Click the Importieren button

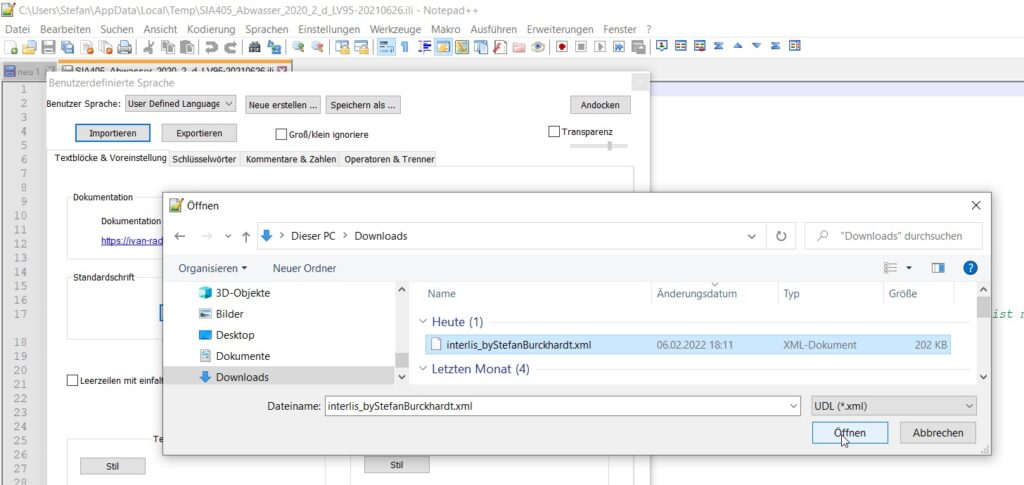click(113, 133)
